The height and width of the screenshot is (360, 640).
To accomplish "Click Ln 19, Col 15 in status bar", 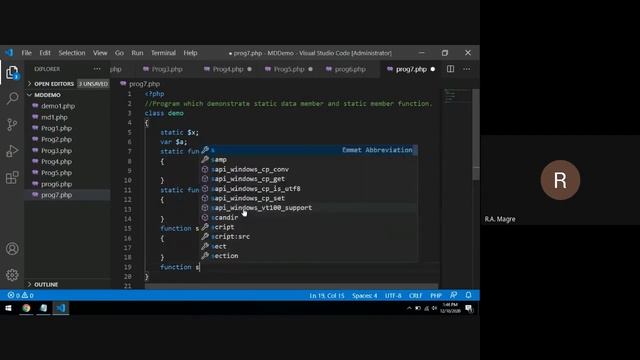I will (327, 296).
